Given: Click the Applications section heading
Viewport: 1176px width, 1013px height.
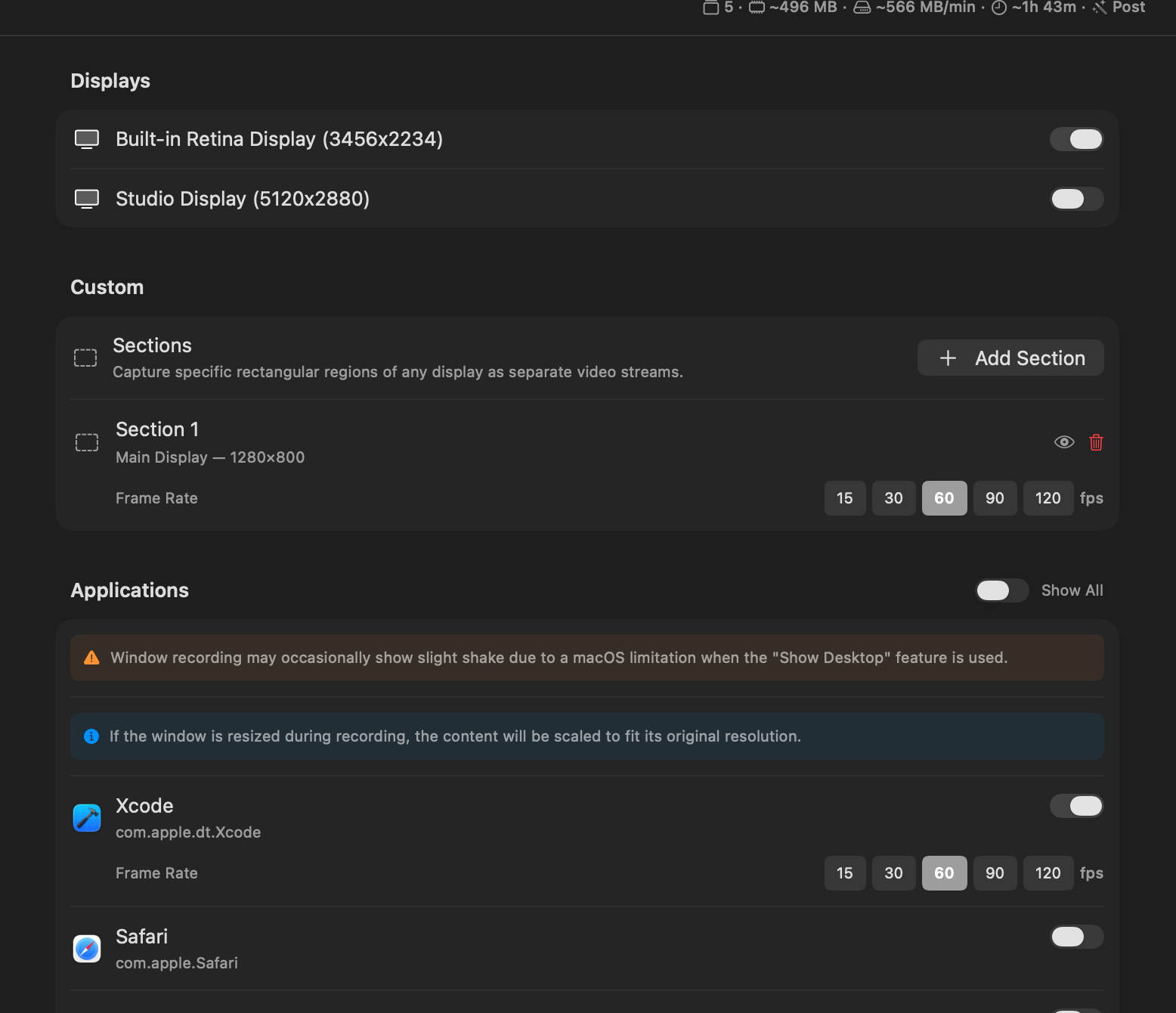Looking at the screenshot, I should point(130,590).
